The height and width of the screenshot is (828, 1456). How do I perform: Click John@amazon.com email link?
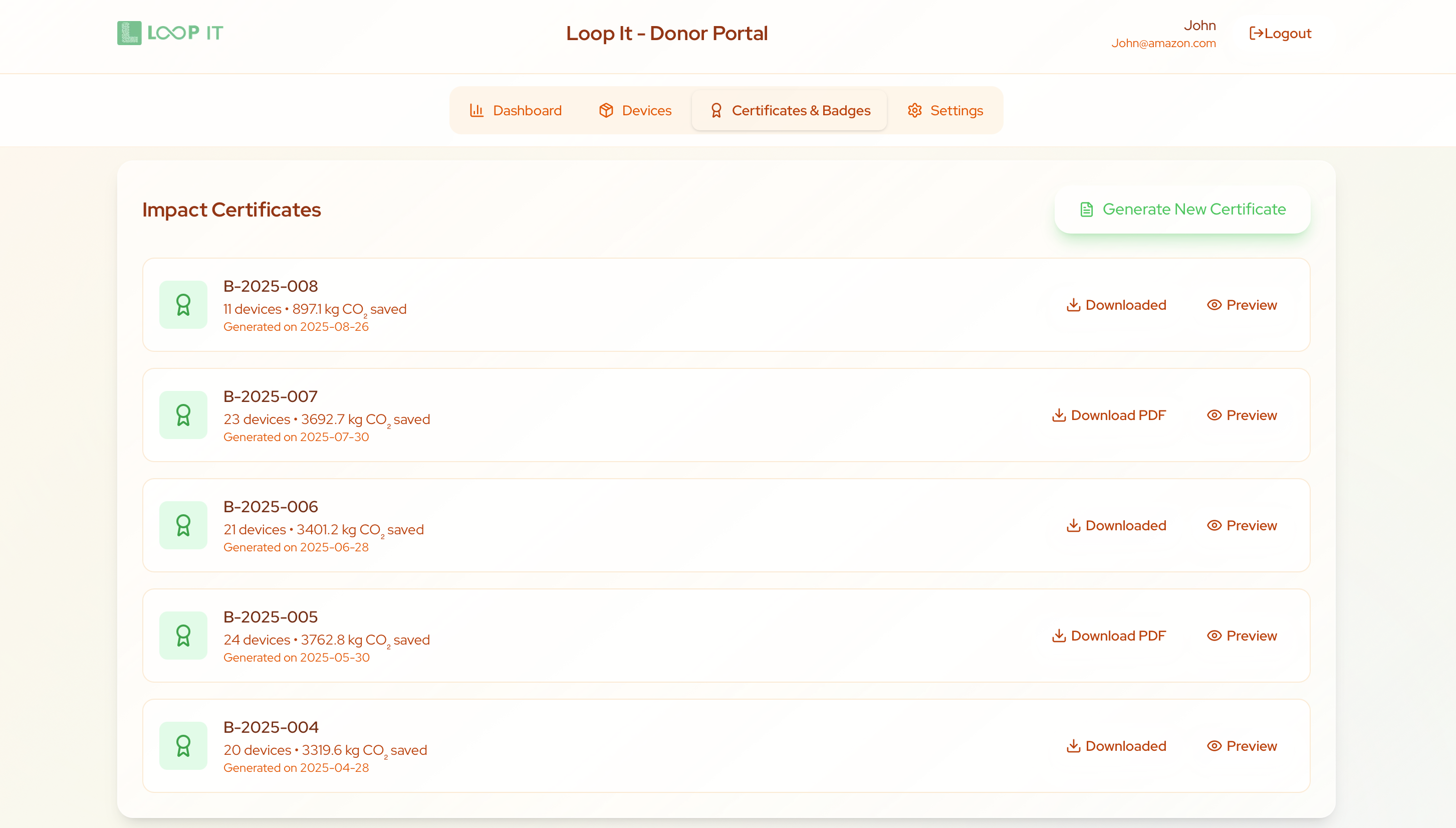tap(1163, 43)
